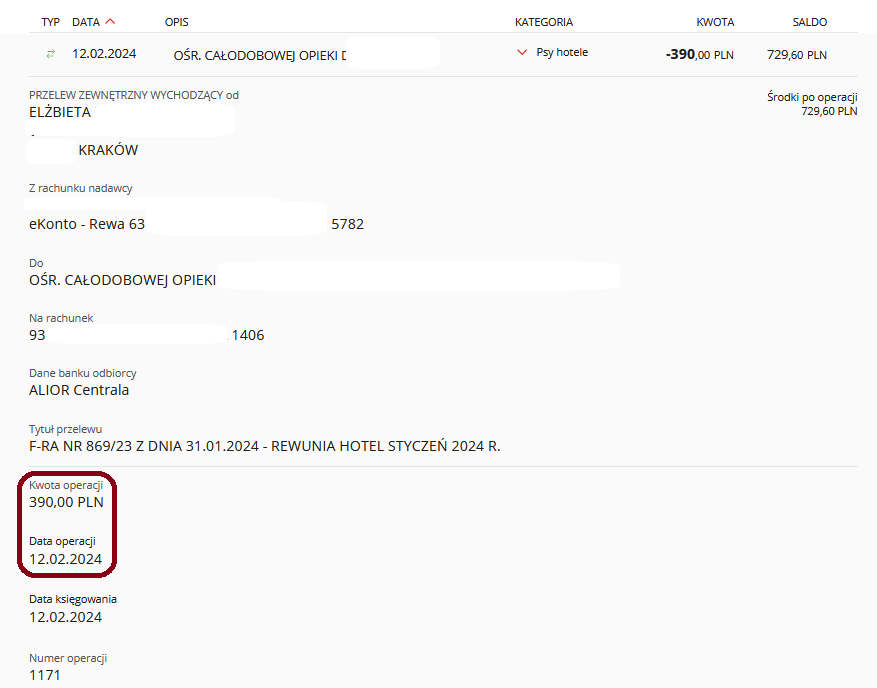This screenshot has width=877, height=688.
Task: Sort by the KATEGORIA column header
Action: (x=544, y=22)
